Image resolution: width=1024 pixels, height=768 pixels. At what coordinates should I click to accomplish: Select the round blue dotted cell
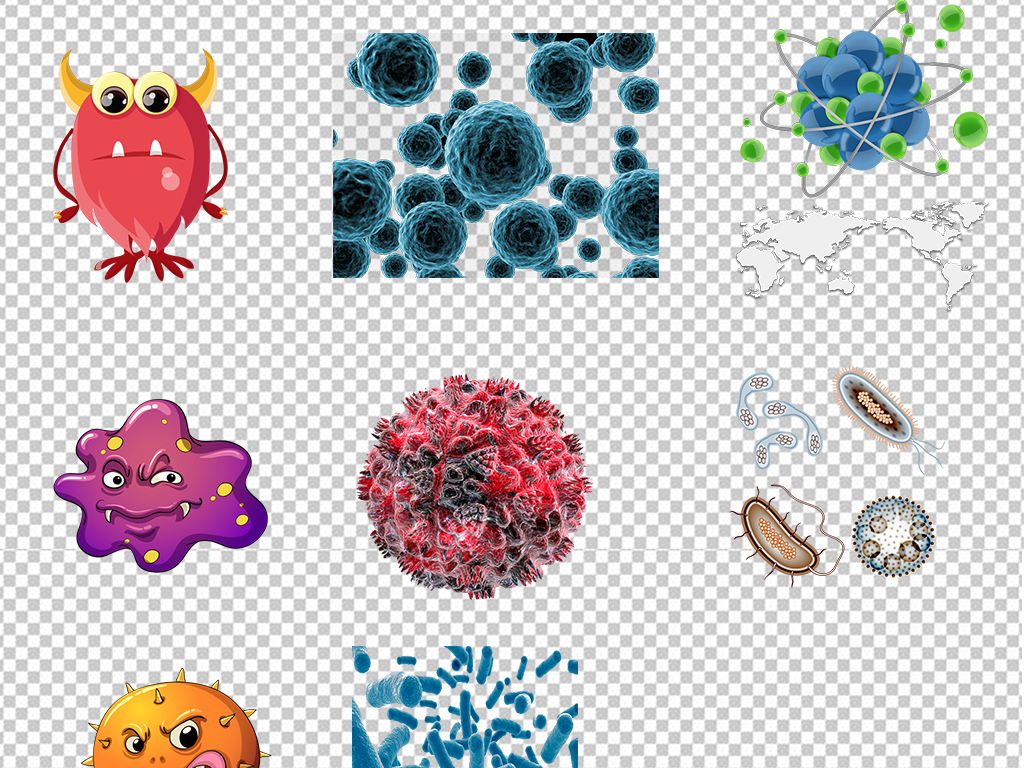pyautogui.click(x=893, y=538)
